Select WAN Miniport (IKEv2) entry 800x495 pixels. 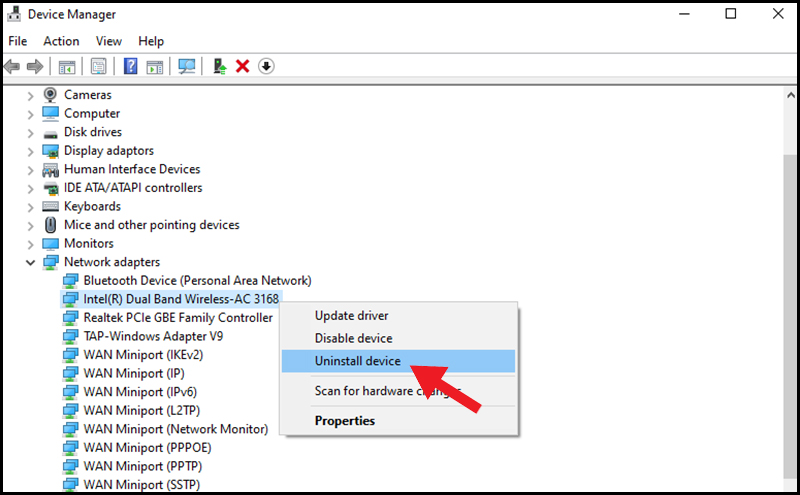point(143,355)
